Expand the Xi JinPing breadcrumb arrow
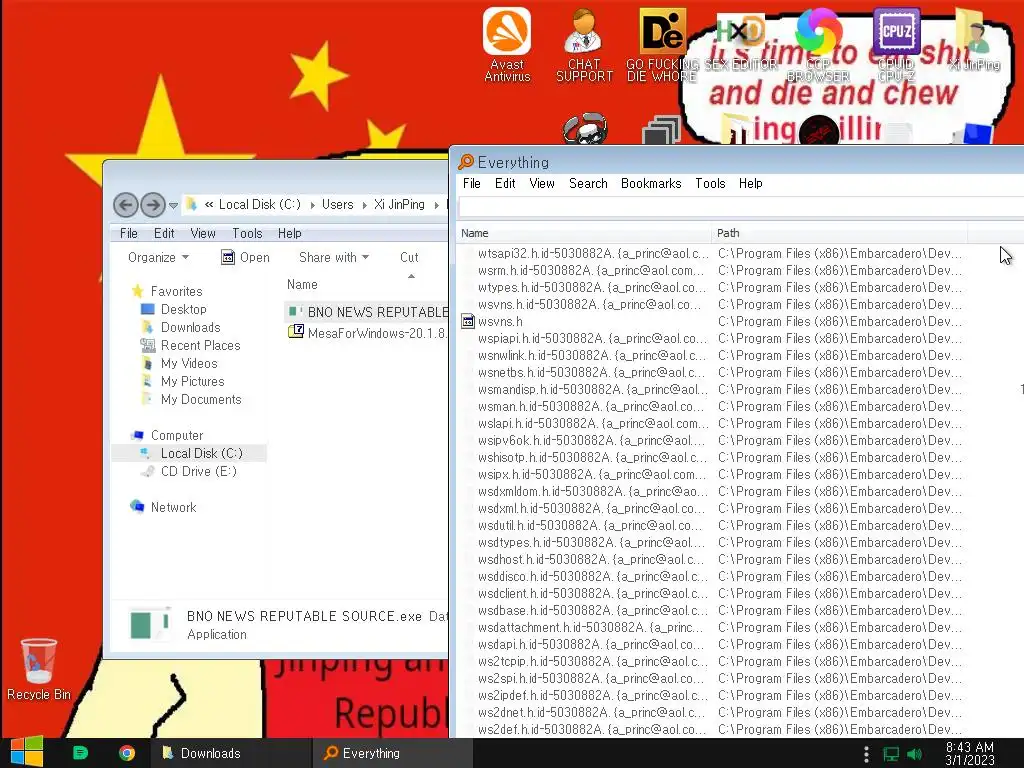 tap(436, 205)
